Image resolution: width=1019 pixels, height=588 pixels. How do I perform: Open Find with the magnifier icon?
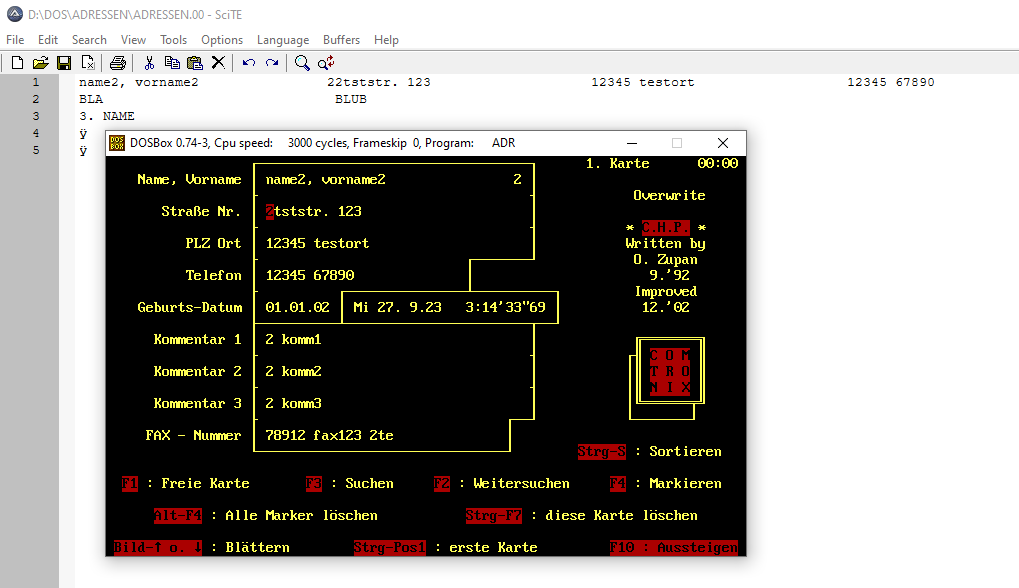pos(302,63)
